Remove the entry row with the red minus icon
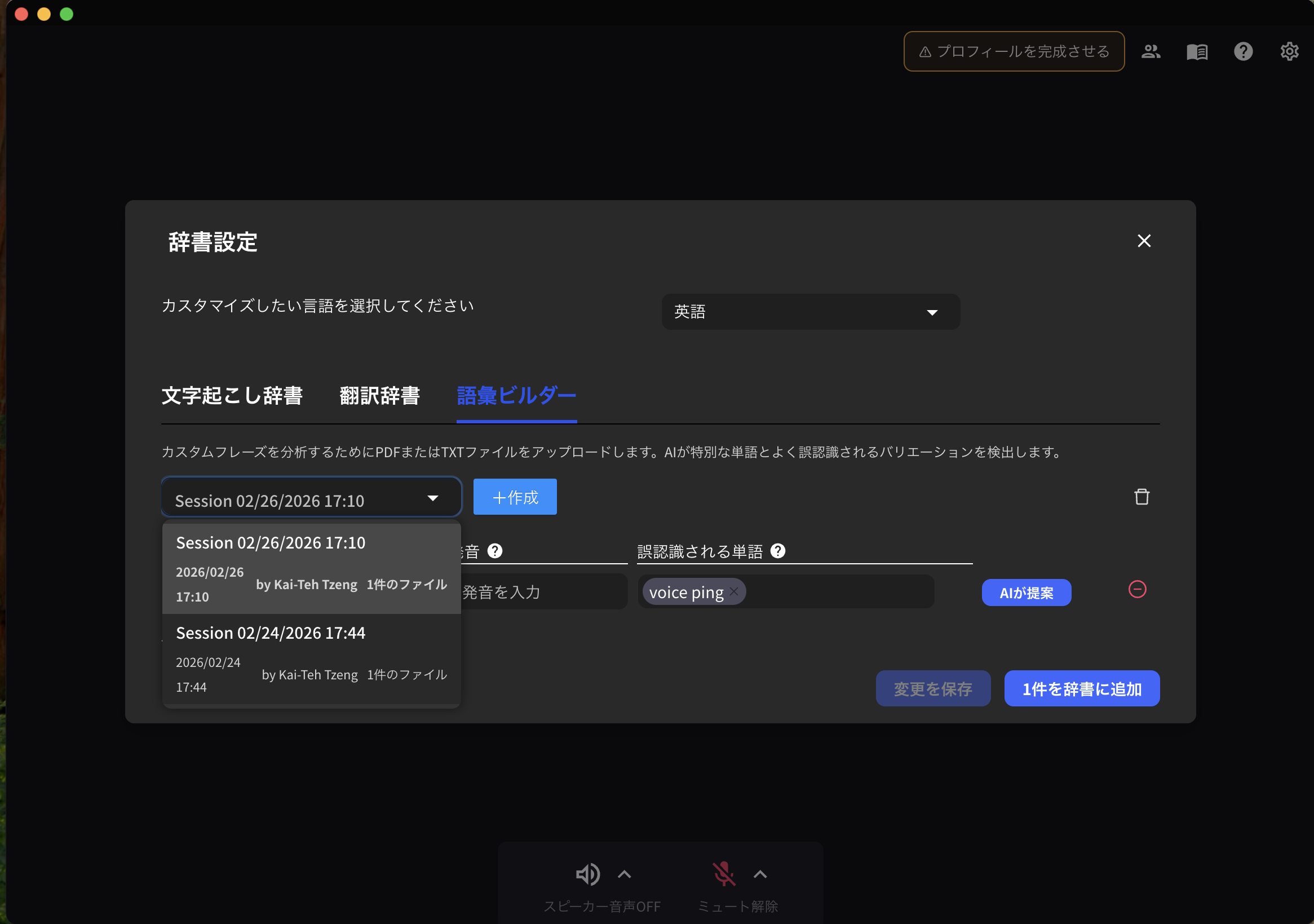 coord(1138,589)
